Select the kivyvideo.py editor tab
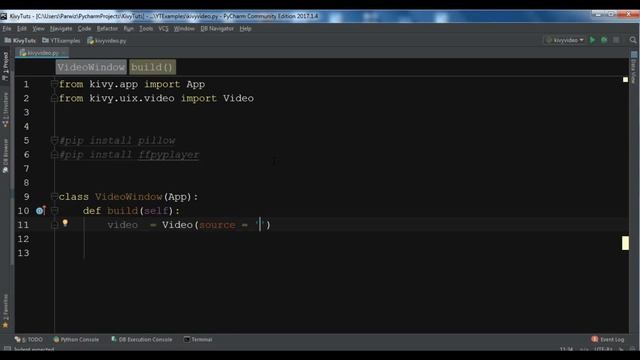The image size is (640, 360). (x=42, y=53)
